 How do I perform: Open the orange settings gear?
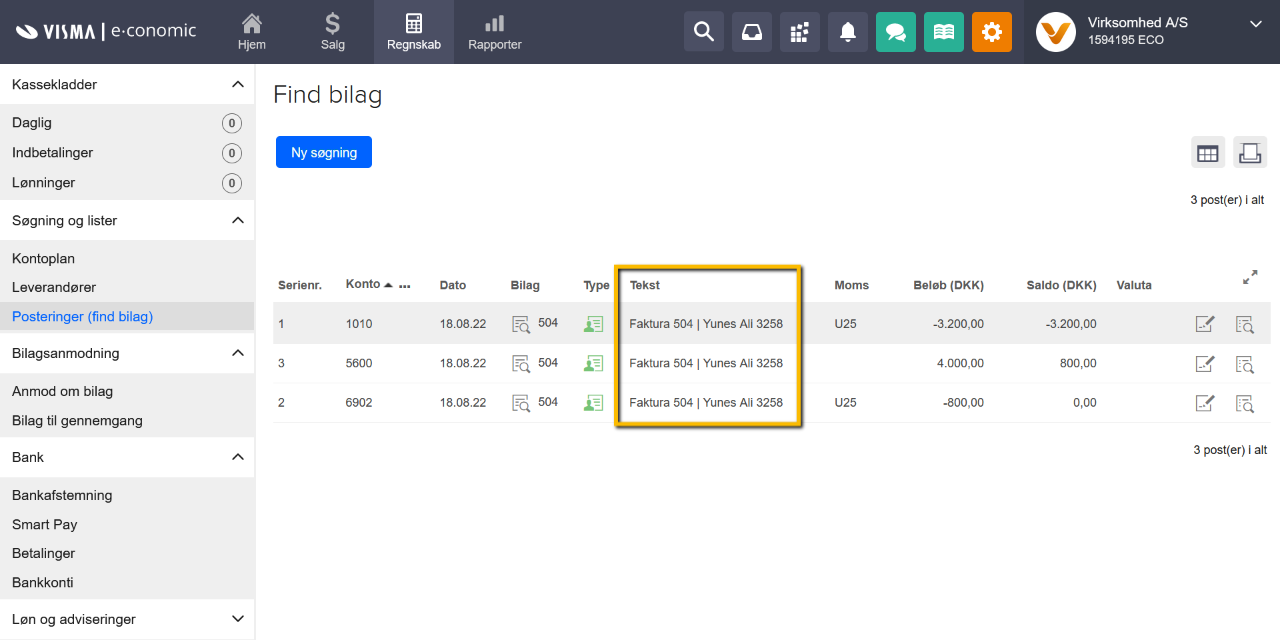[x=991, y=32]
